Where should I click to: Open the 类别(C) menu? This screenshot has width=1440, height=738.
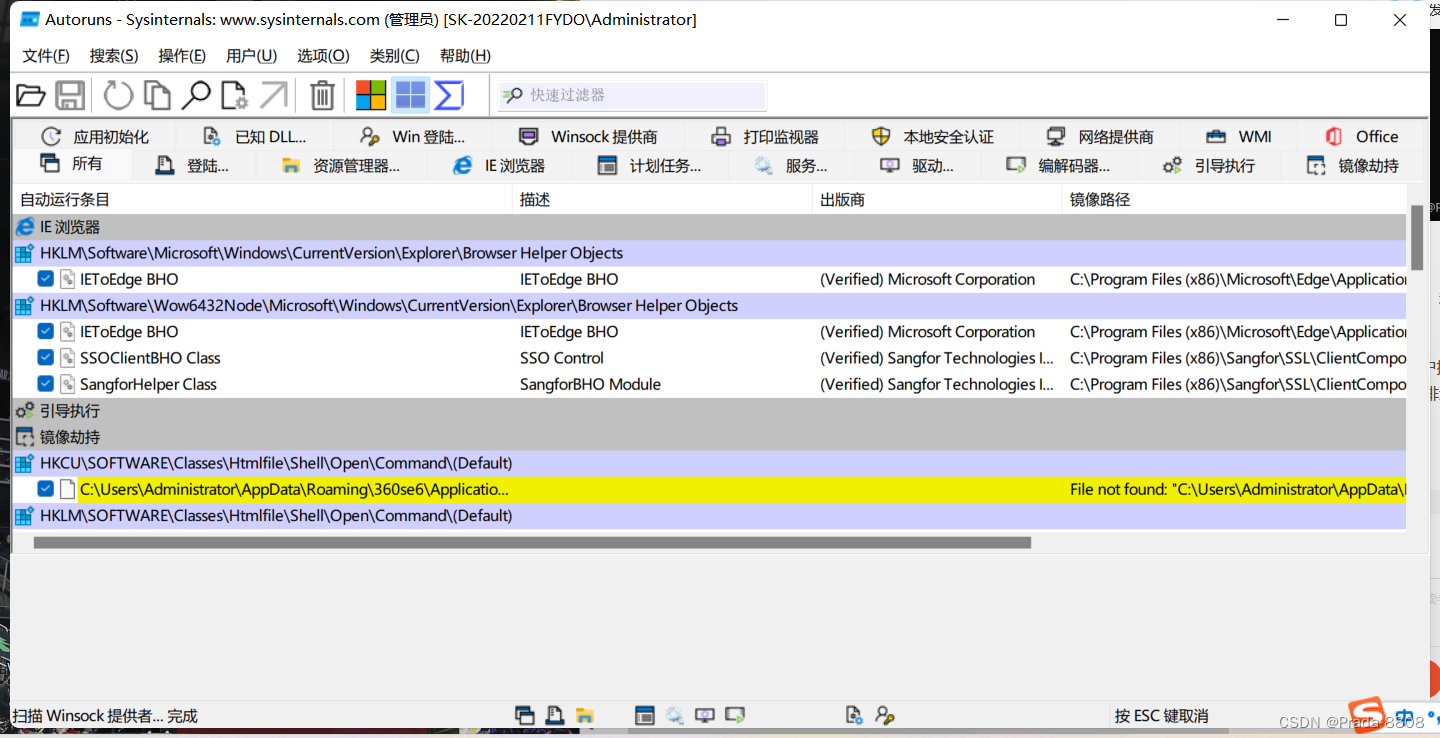[394, 56]
